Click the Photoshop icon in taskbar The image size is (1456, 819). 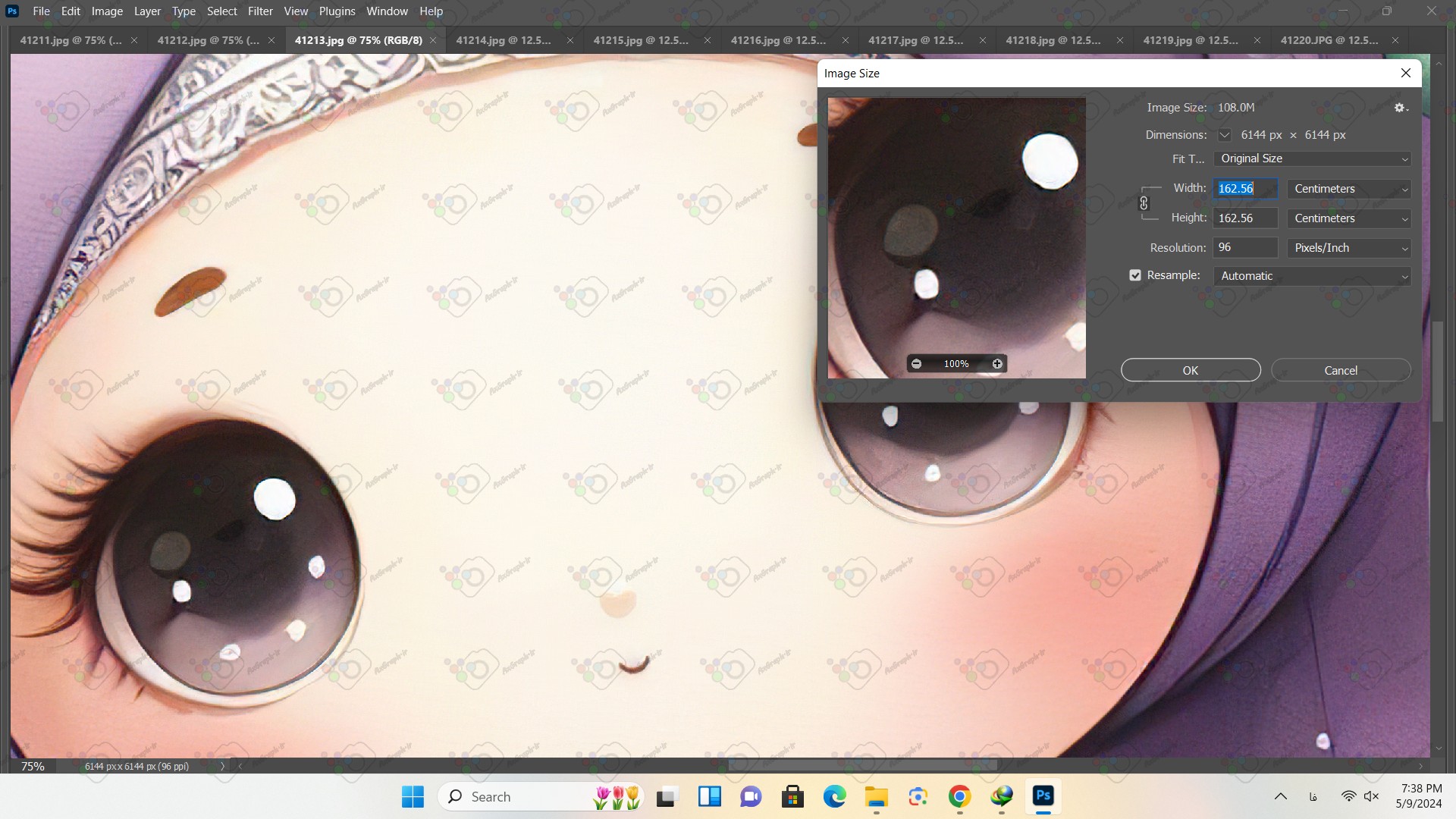tap(1043, 795)
